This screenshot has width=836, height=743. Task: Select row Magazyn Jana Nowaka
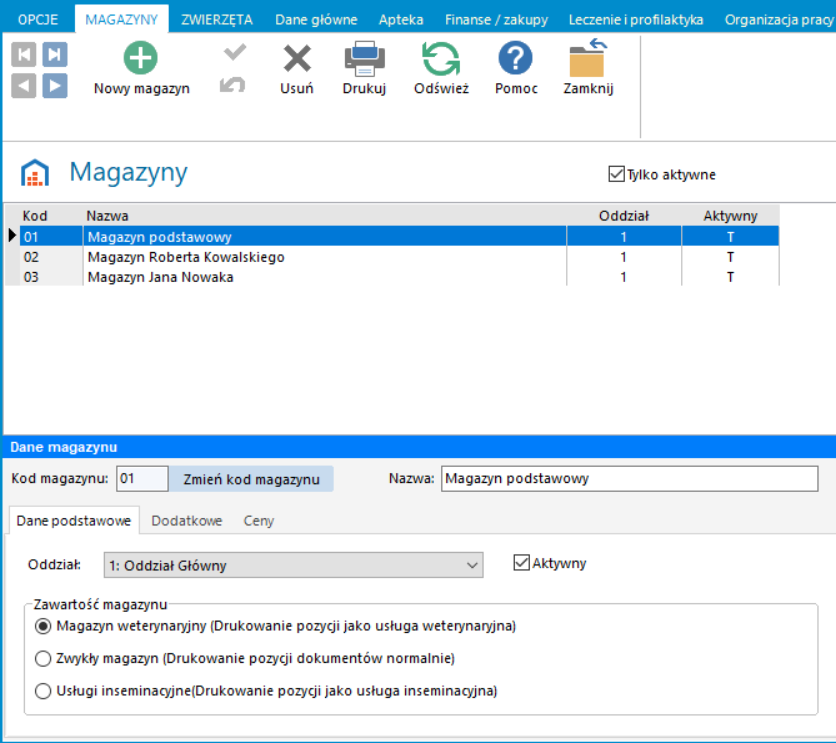pos(399,277)
